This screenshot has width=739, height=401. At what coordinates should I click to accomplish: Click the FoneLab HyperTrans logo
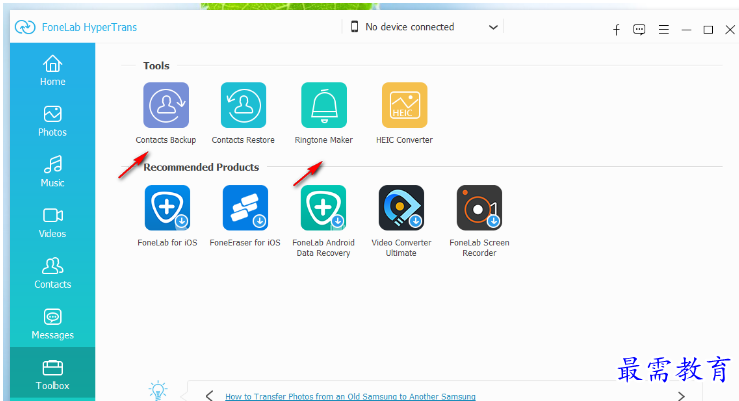[25, 27]
